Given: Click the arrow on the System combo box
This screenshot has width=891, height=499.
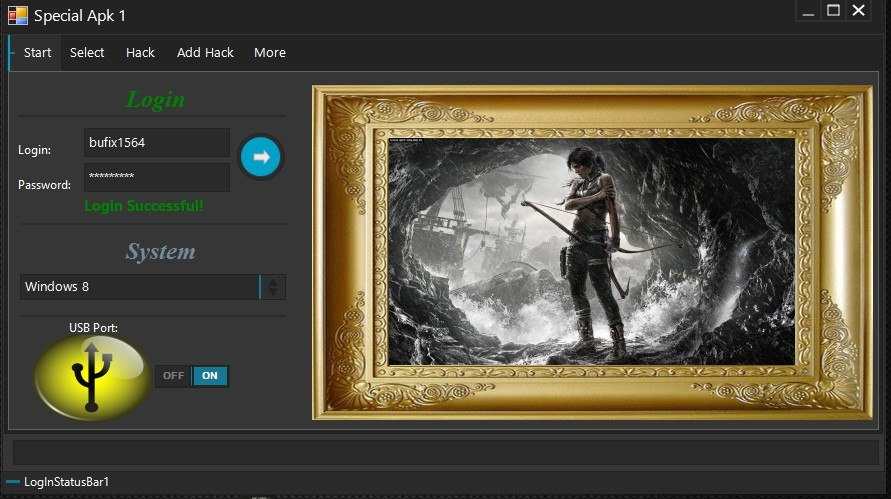Looking at the screenshot, I should coord(273,287).
